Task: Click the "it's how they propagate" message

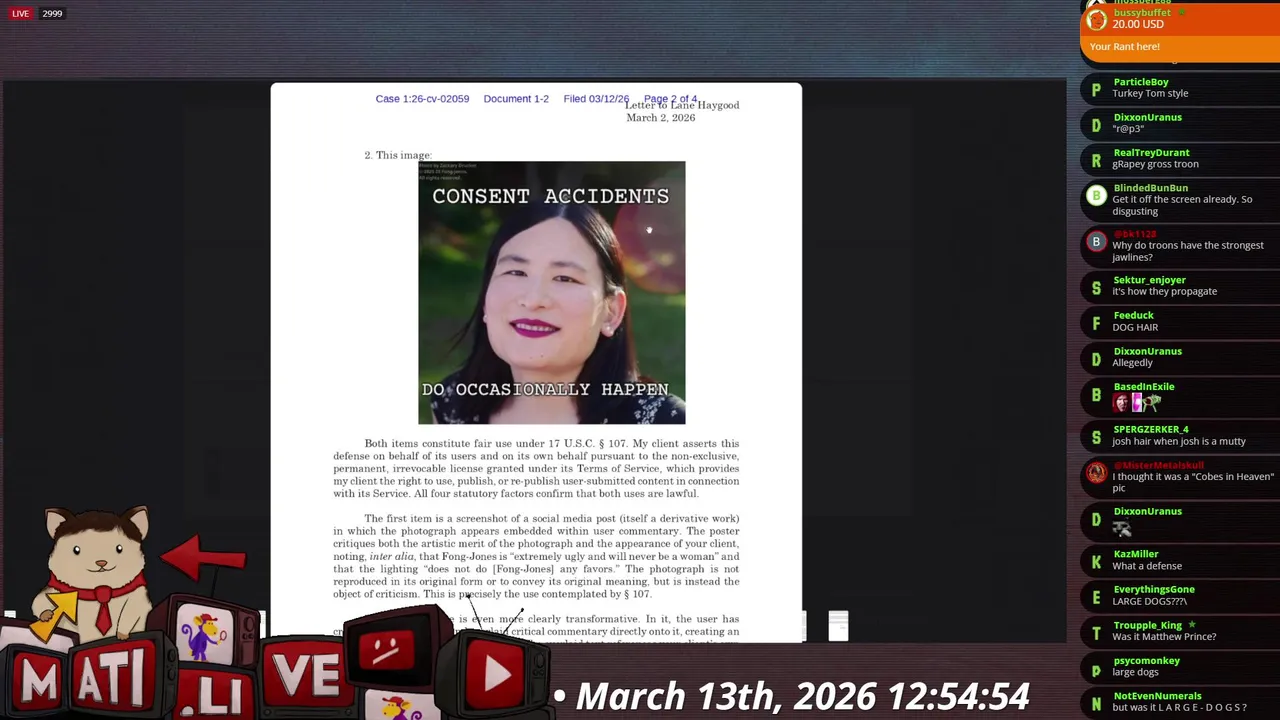Action: point(1164,292)
